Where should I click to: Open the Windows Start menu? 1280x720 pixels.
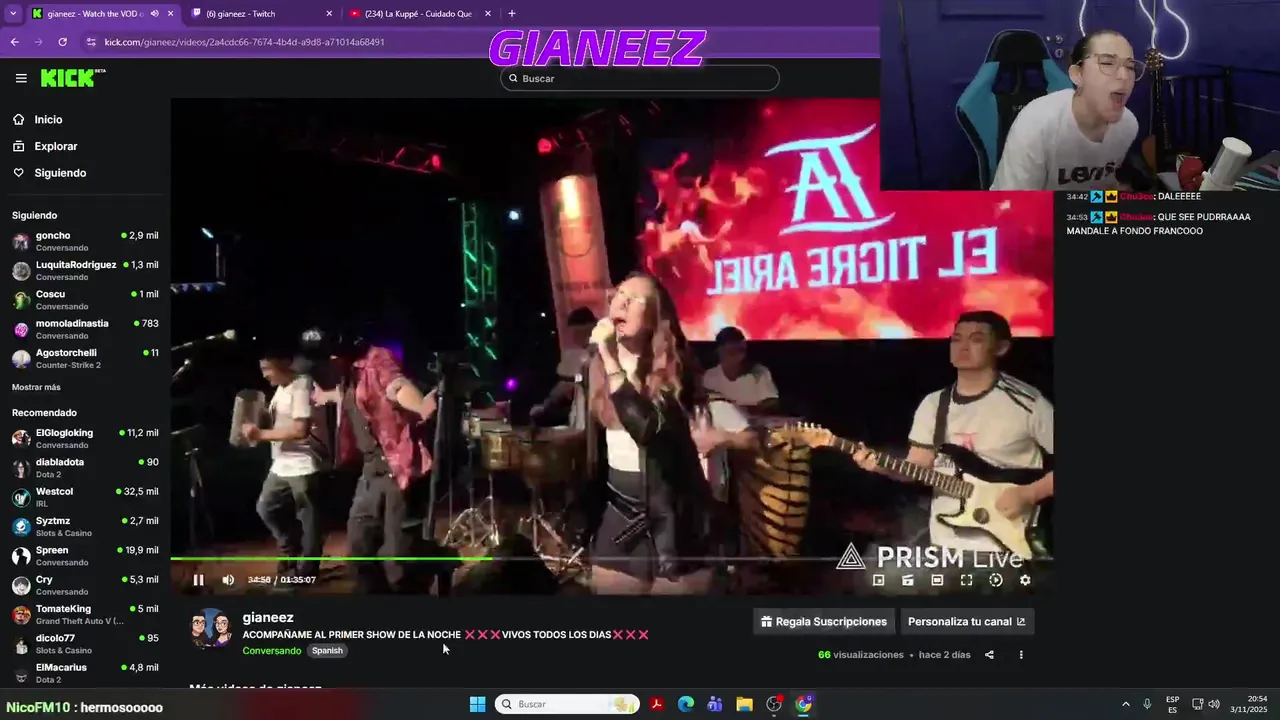[x=477, y=704]
